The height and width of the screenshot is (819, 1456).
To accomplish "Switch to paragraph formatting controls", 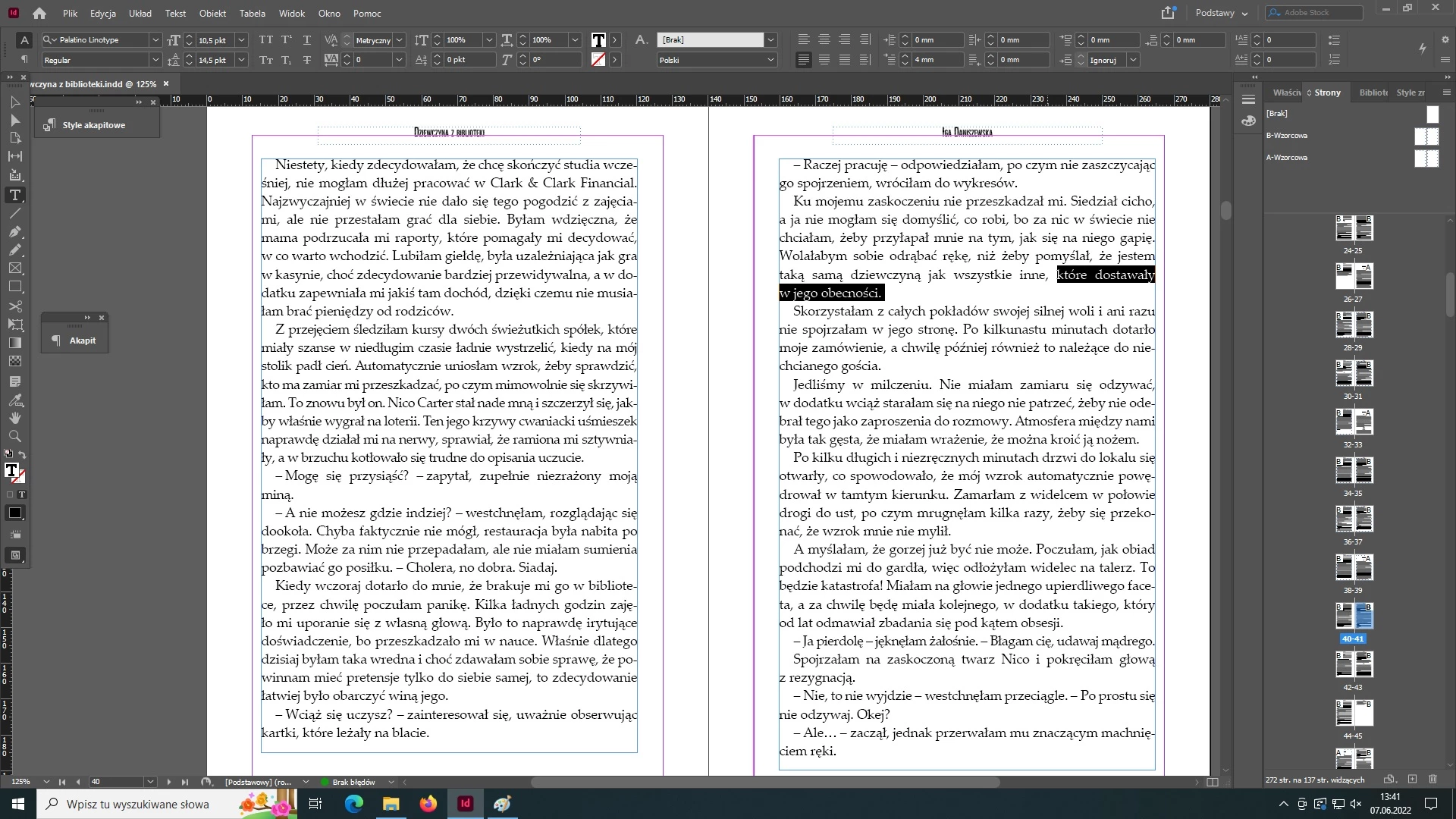I will tap(24, 59).
